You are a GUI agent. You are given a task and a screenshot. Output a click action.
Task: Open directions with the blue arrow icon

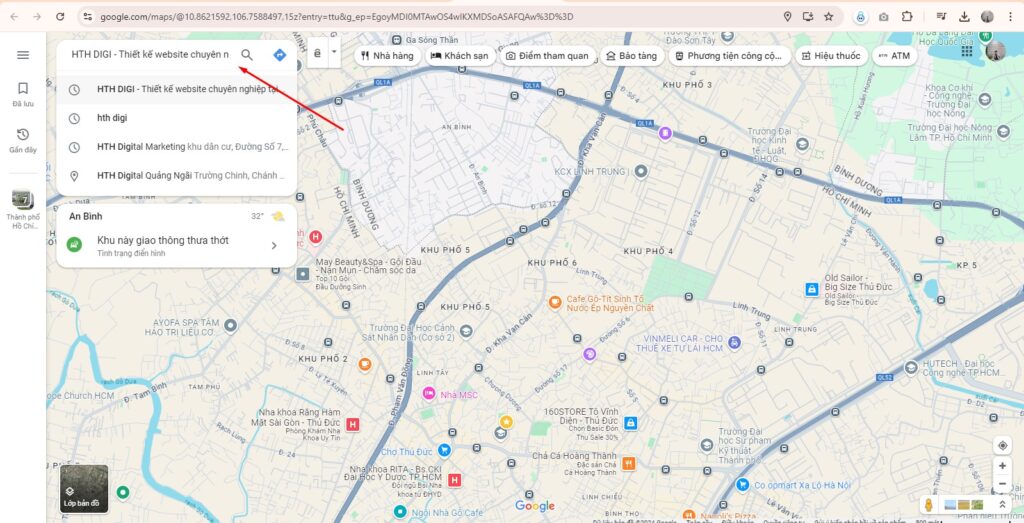(x=280, y=55)
